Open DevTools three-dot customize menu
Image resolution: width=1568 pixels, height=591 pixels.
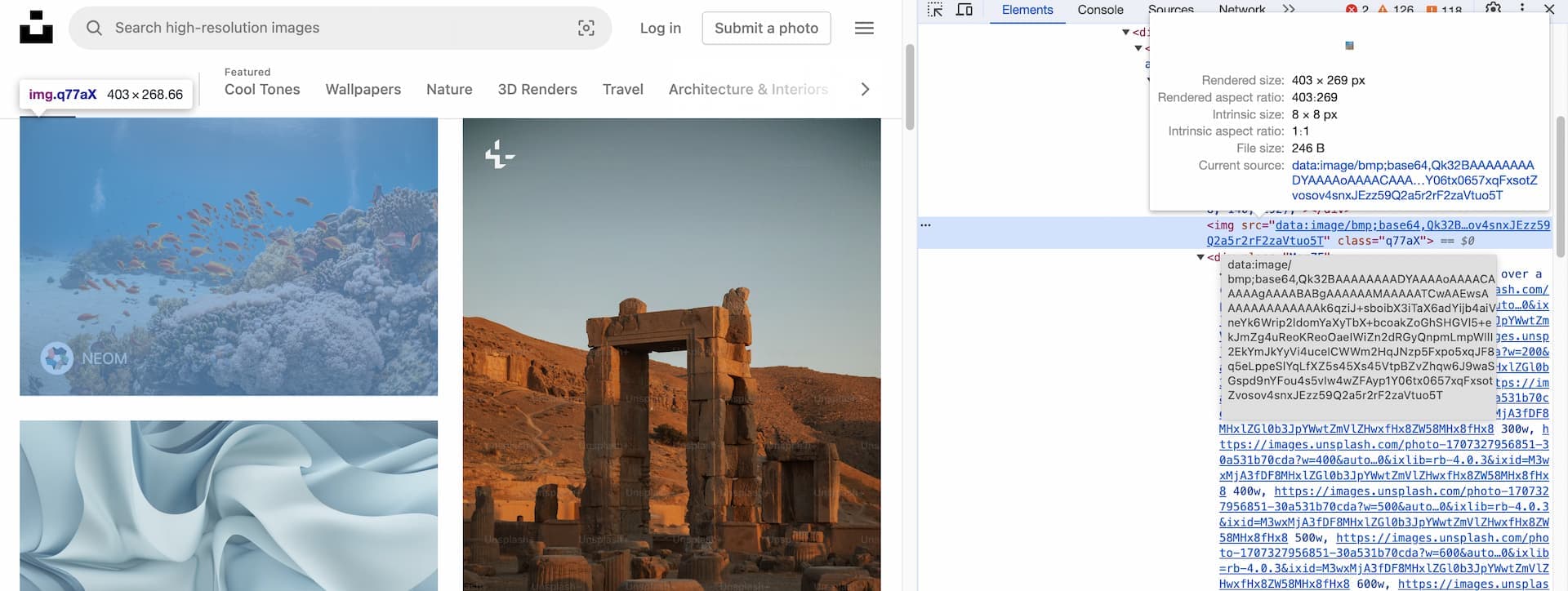pyautogui.click(x=1521, y=9)
